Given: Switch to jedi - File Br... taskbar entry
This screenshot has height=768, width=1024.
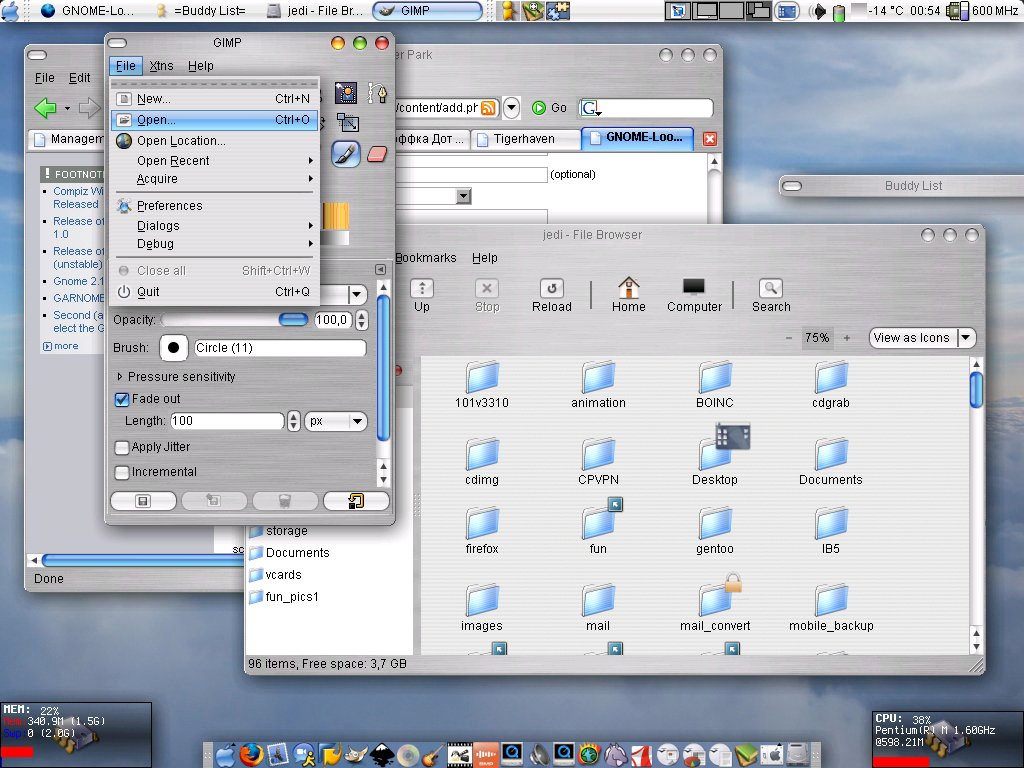Looking at the screenshot, I should coord(316,10).
